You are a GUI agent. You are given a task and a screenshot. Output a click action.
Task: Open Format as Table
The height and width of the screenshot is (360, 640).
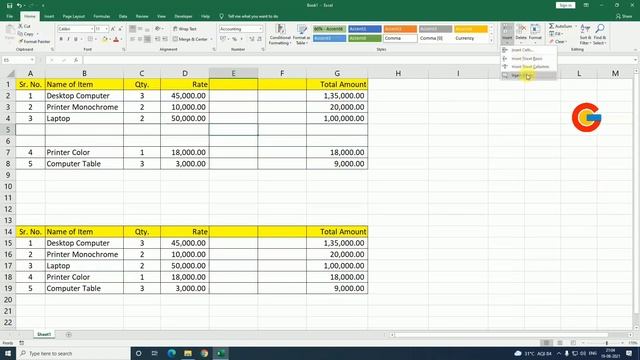[x=302, y=35]
